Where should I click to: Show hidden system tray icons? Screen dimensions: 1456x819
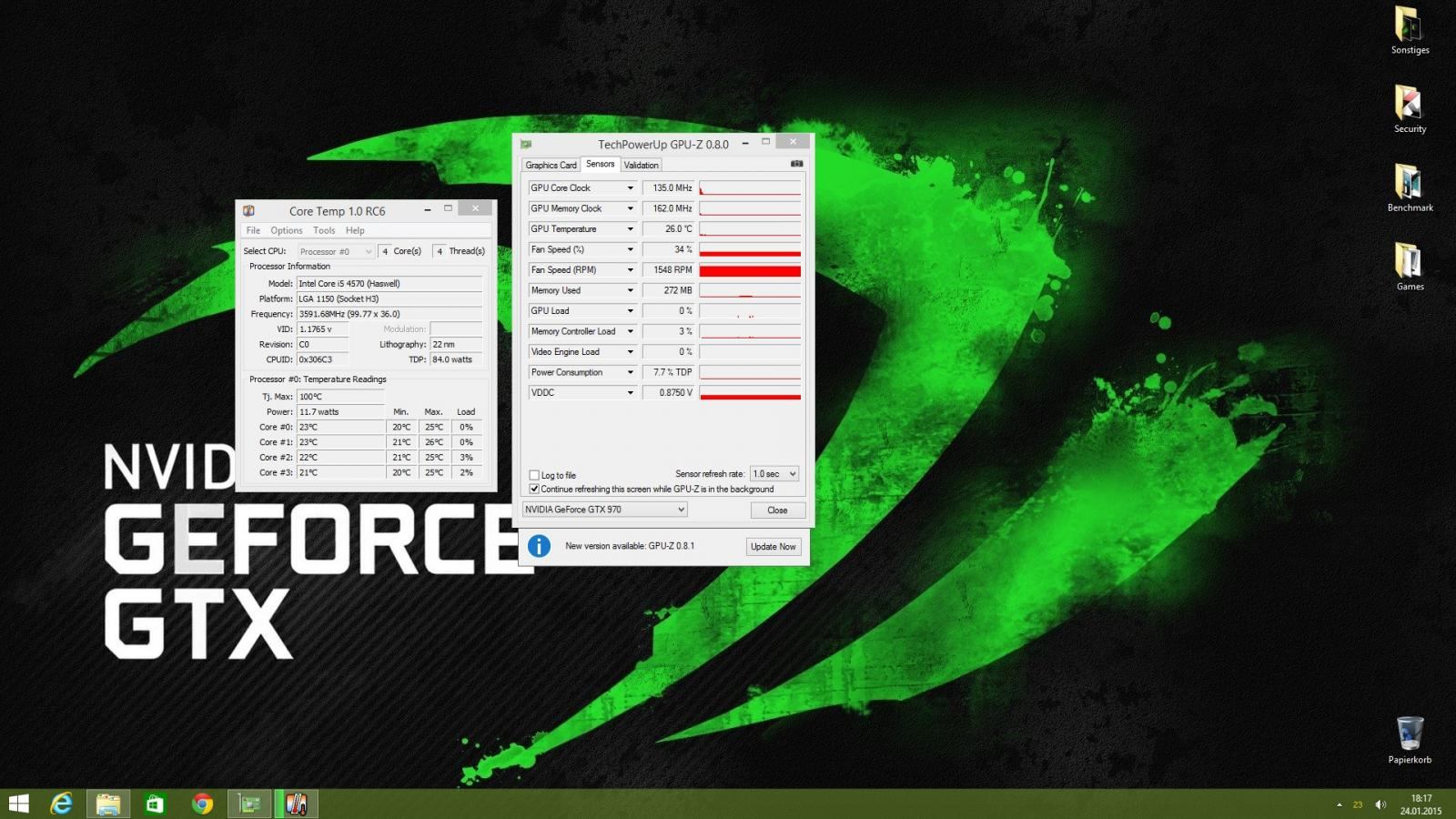1339,804
